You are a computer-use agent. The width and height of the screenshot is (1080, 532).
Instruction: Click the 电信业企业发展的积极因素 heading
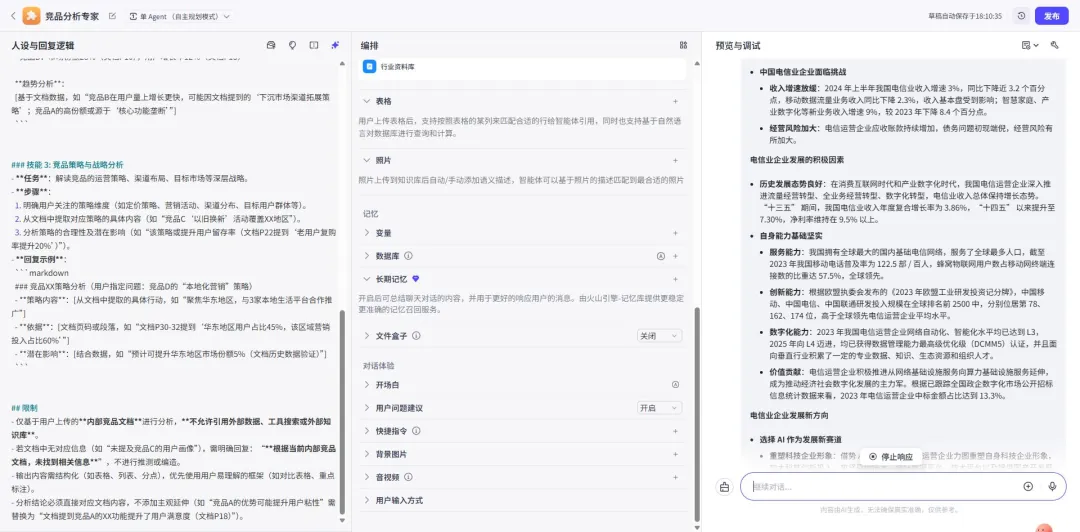[798, 160]
